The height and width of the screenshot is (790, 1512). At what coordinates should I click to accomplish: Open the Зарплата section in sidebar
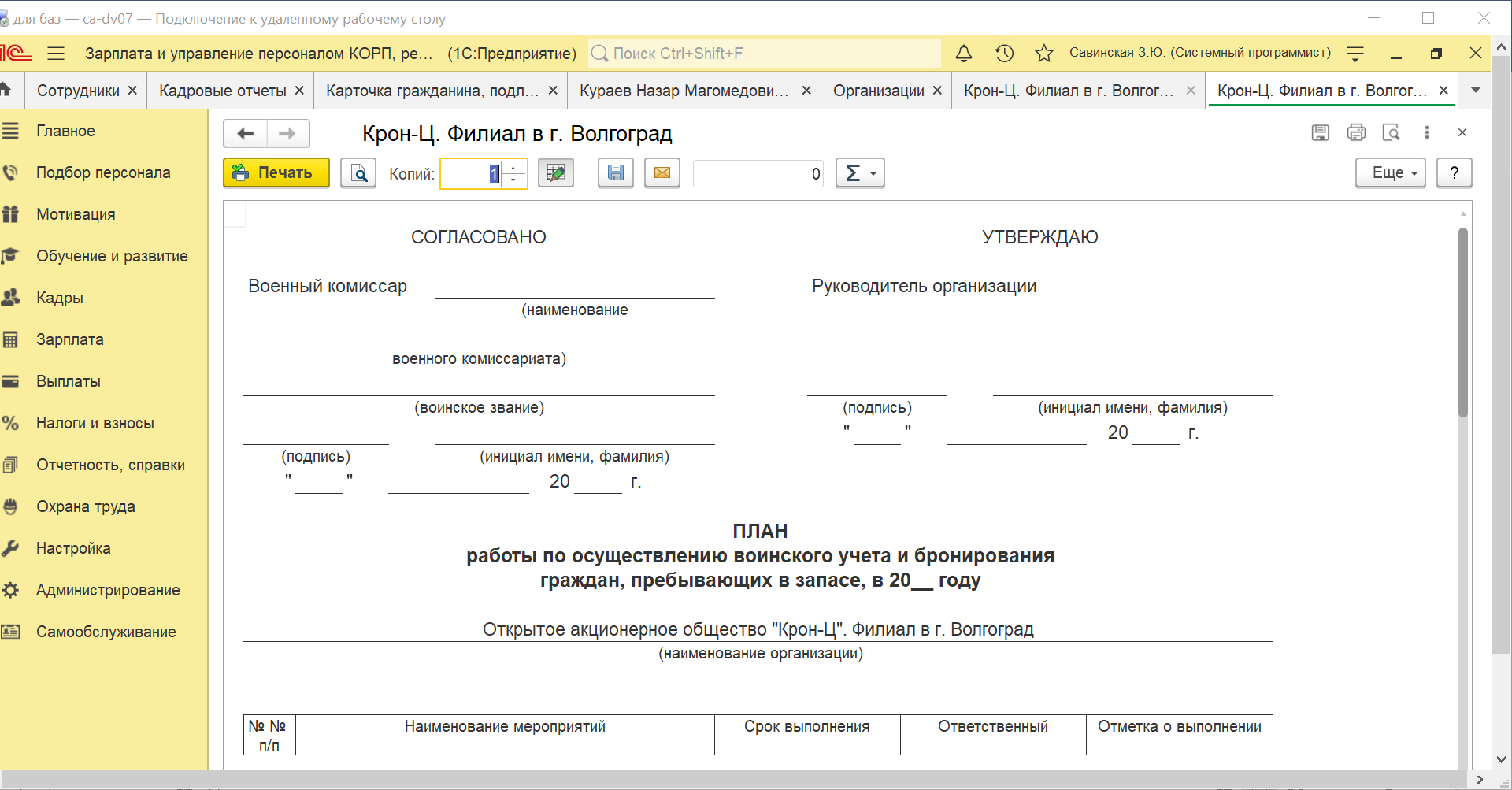[x=69, y=339]
